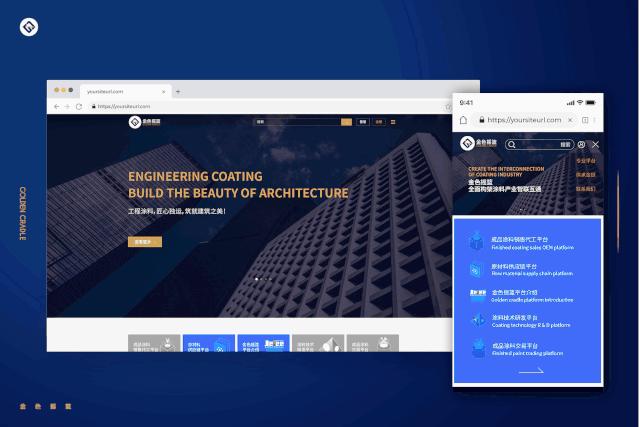Click CREATE THE INTERCONNECTION text on mobile
The height and width of the screenshot is (427, 639).
506,169
